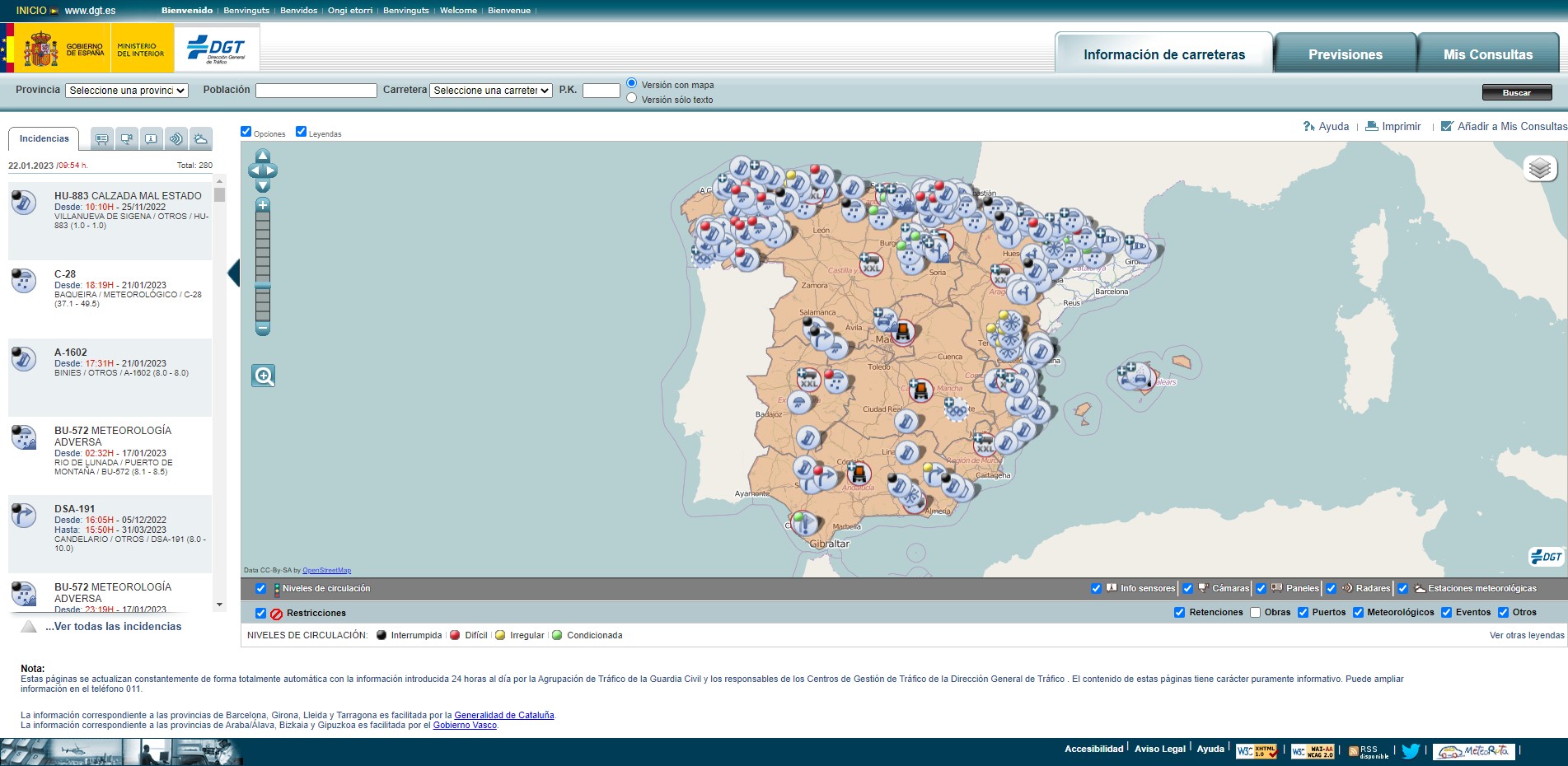Select 'Versión sólo texto' radio option
This screenshot has width=1568, height=766.
click(x=632, y=98)
